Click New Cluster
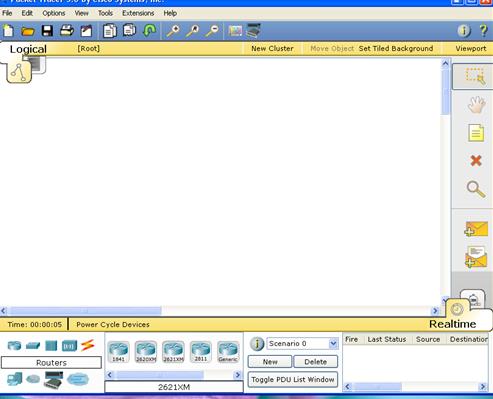 272,48
